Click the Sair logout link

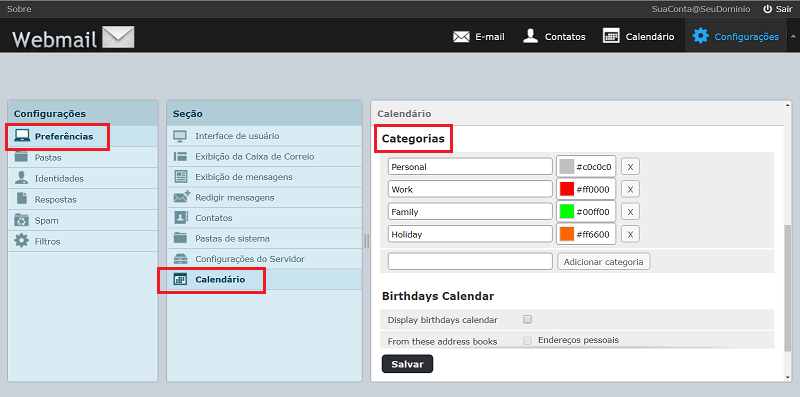778,9
